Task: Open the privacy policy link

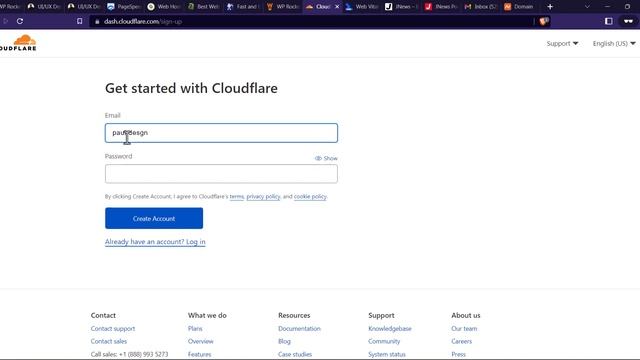Action: tap(263, 196)
